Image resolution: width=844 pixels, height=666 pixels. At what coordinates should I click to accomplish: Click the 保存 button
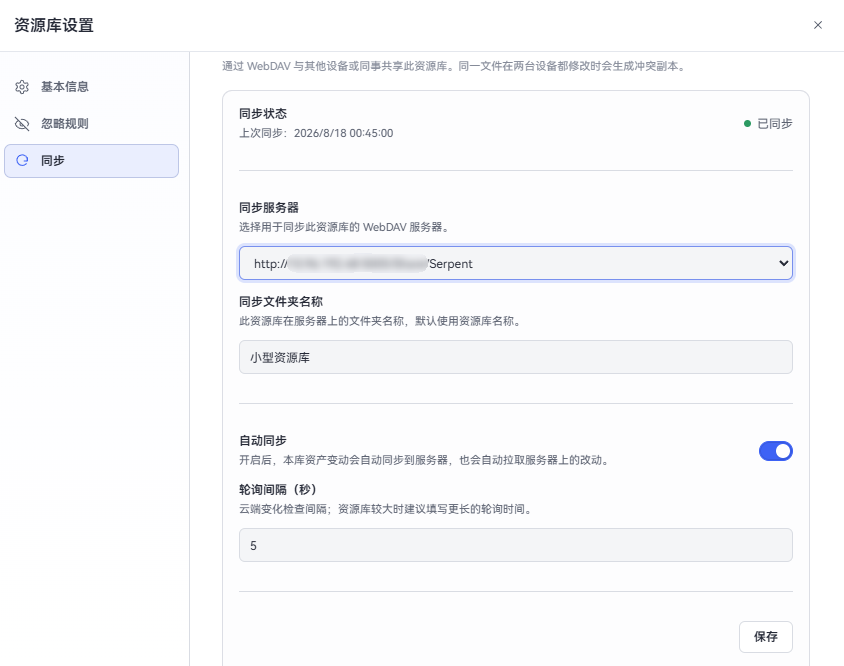(x=765, y=637)
